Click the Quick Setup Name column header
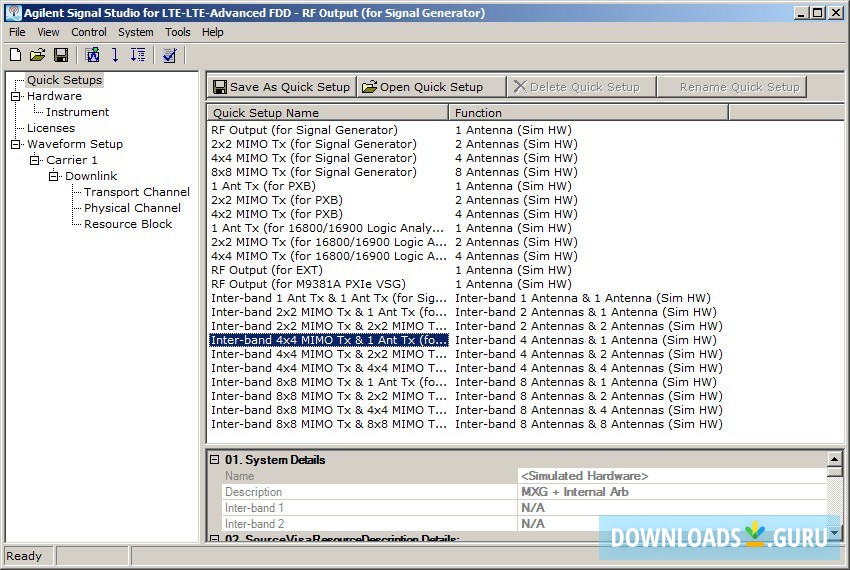 (x=326, y=113)
